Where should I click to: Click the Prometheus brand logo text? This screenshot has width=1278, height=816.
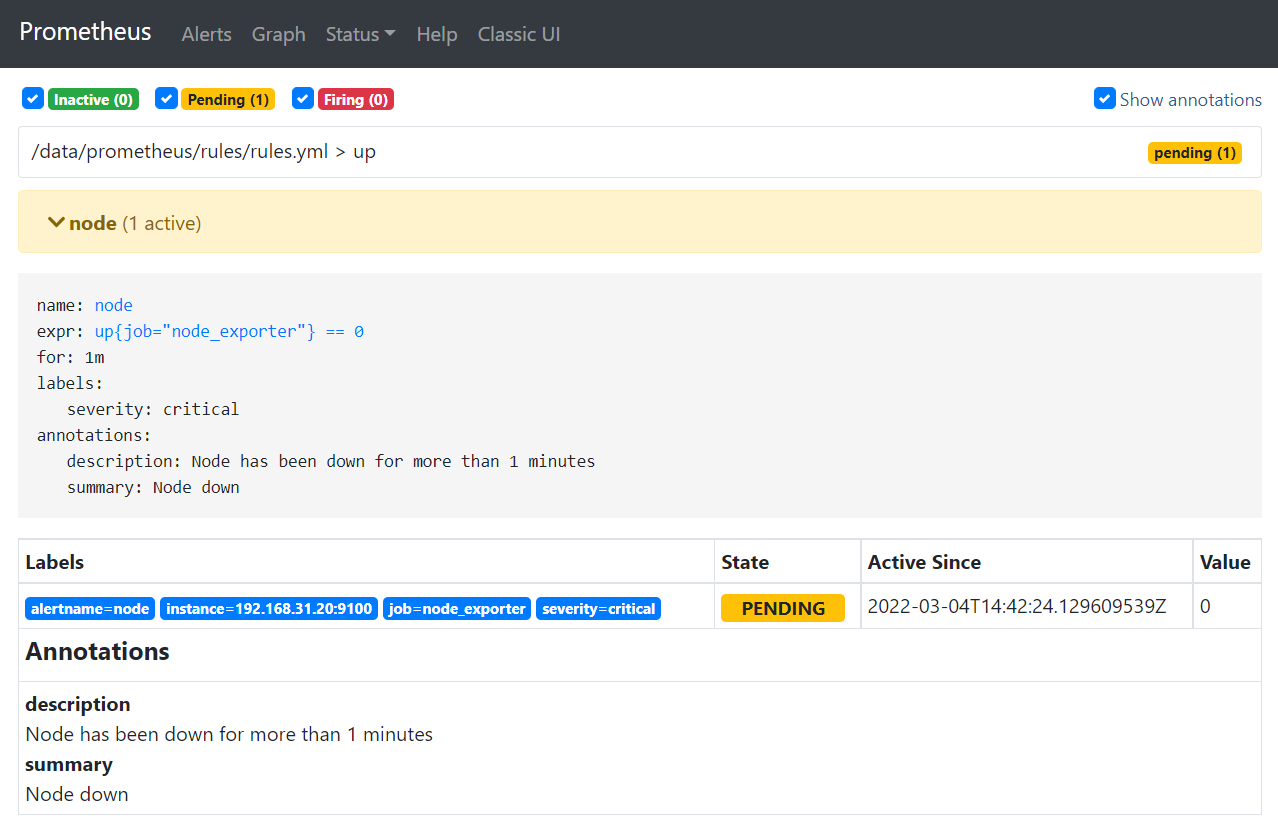[85, 32]
